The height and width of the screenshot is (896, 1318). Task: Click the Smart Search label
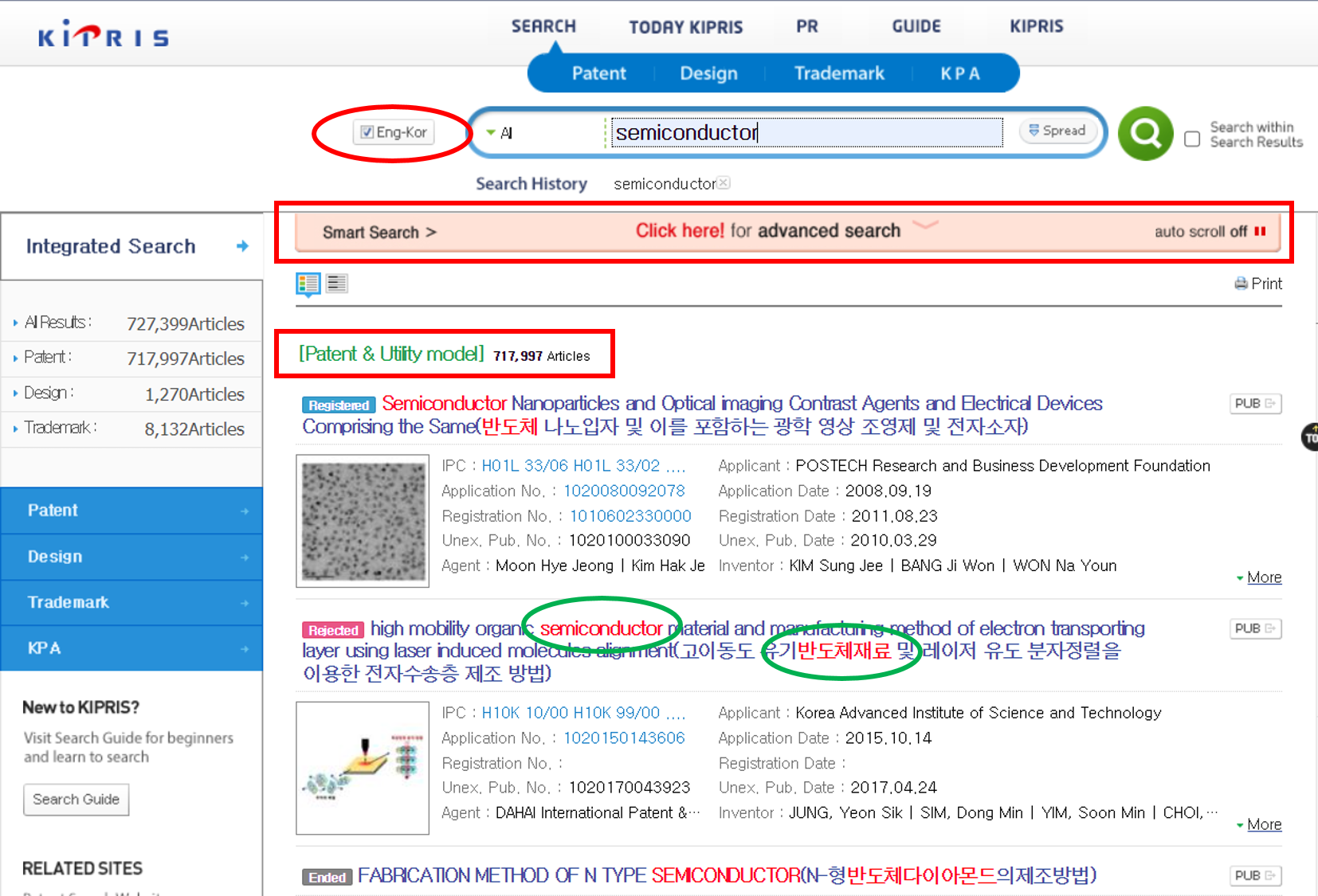379,233
